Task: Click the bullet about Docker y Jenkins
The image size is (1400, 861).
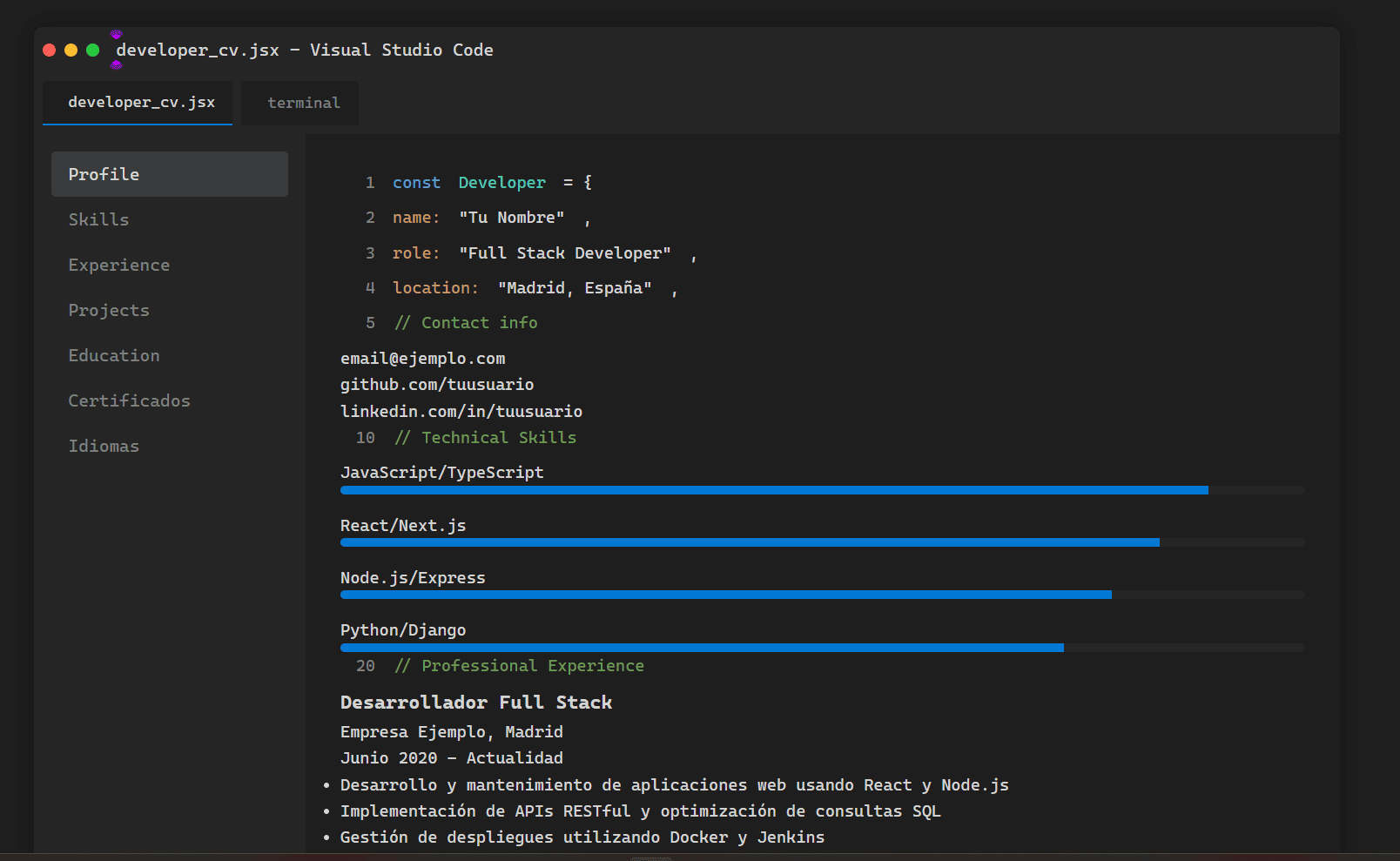Action: tap(582, 837)
